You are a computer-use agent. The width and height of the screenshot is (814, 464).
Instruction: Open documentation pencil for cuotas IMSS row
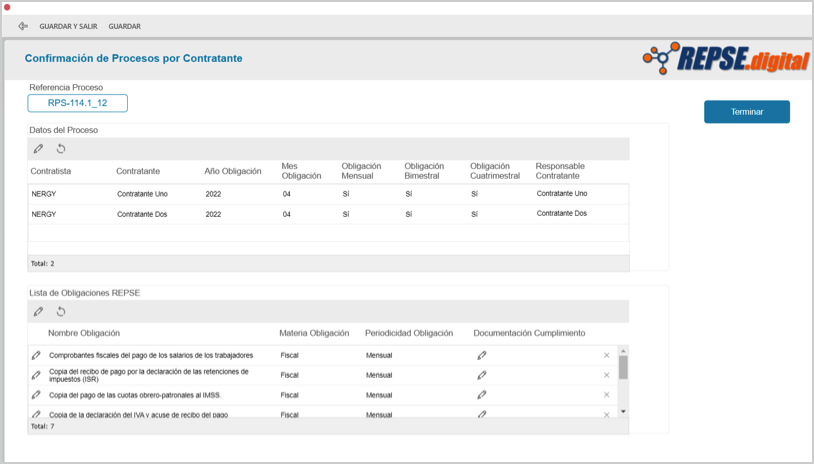[482, 394]
